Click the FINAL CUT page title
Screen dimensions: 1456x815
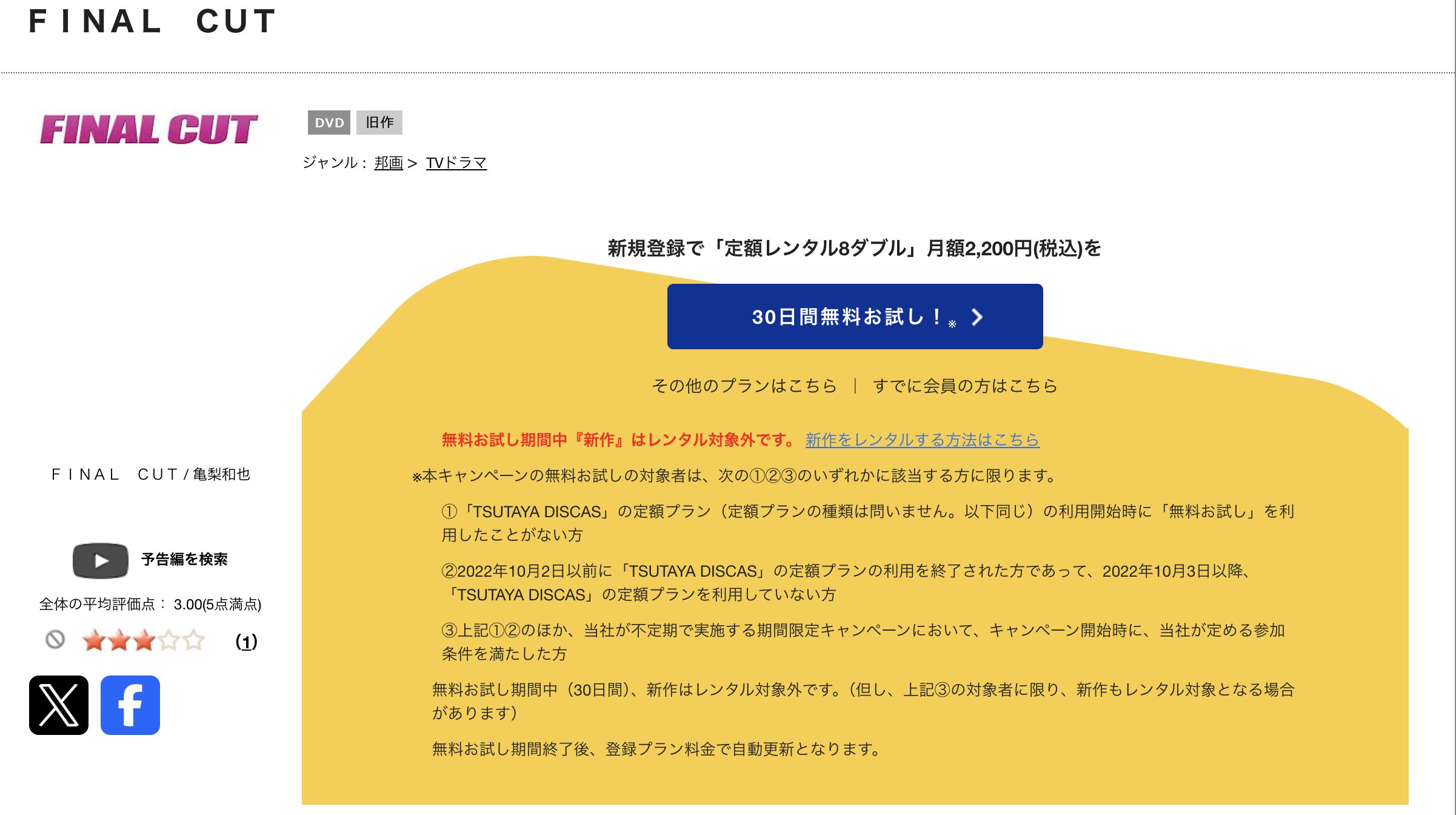[153, 22]
